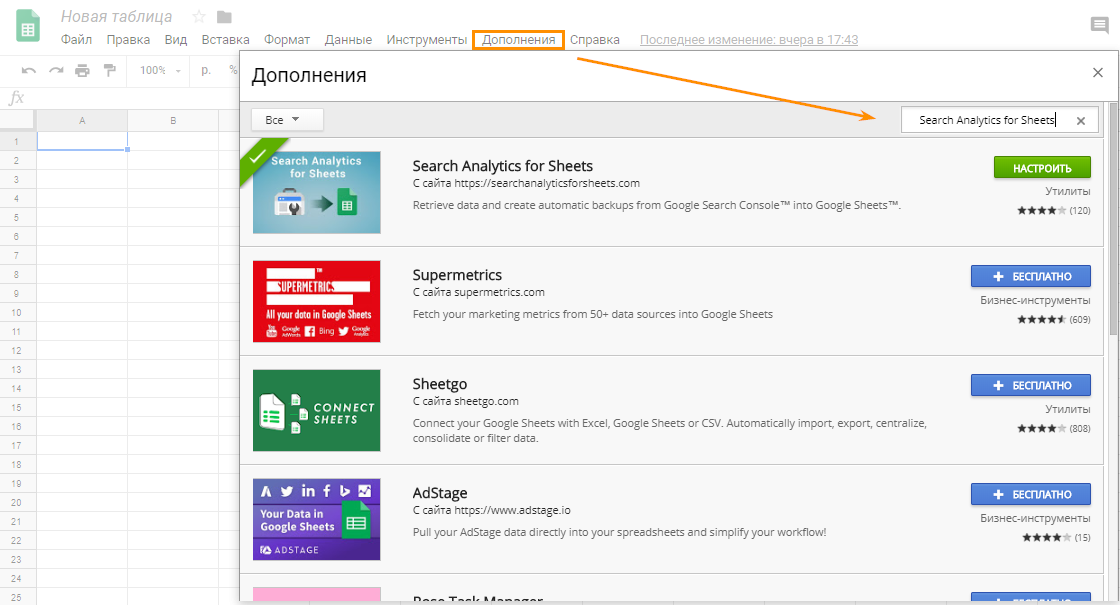Select the paint format tool
This screenshot has height=605, width=1120.
109,70
